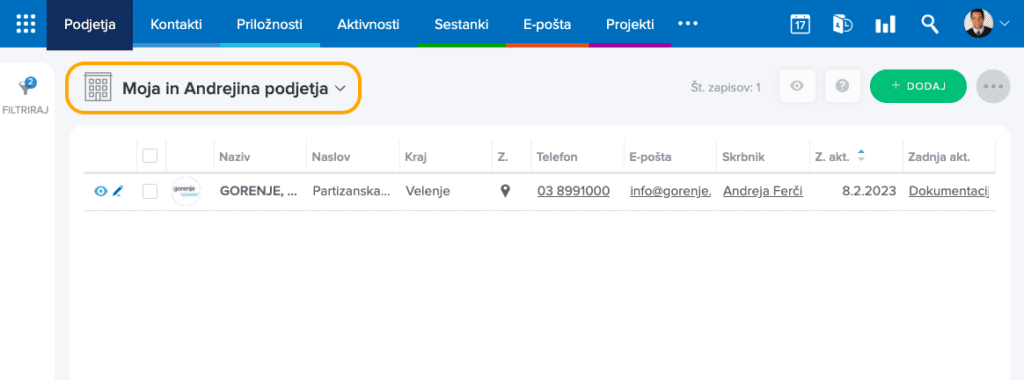Switch to the E-pošta tab
The width and height of the screenshot is (1024, 380).
point(547,25)
